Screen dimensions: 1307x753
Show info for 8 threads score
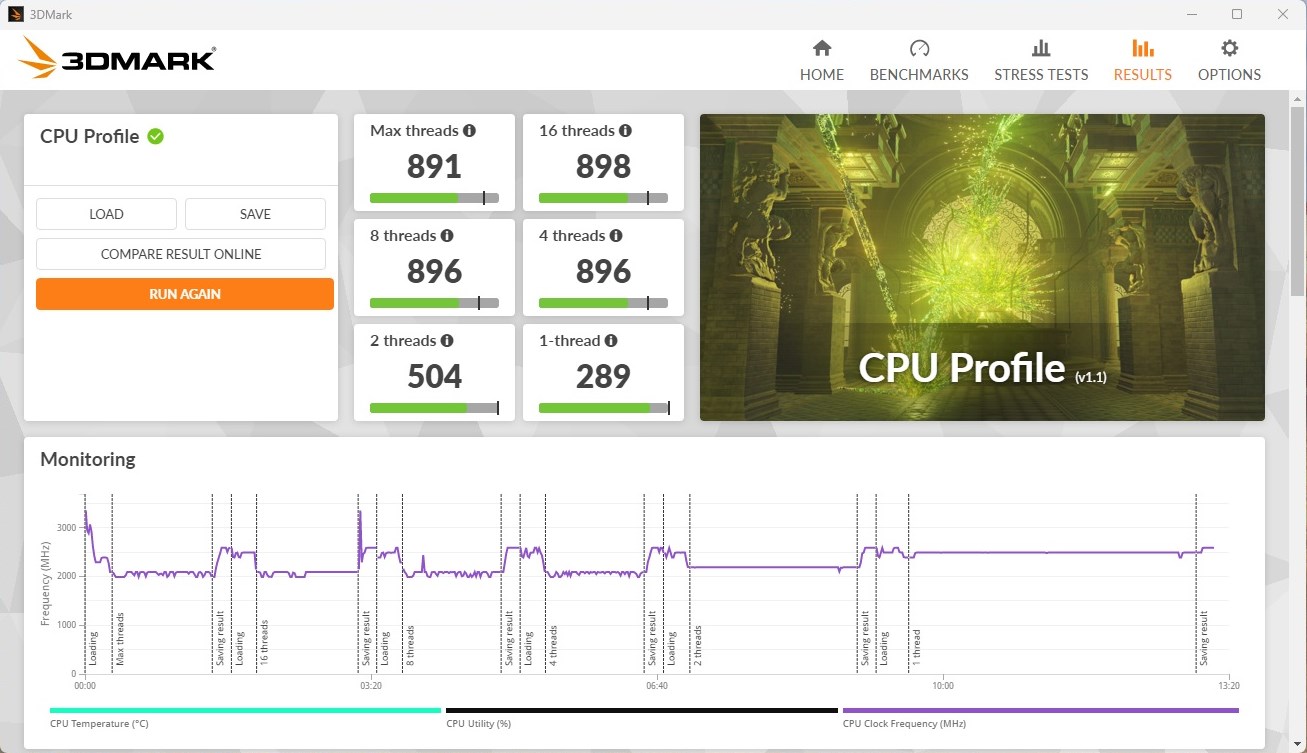(447, 236)
